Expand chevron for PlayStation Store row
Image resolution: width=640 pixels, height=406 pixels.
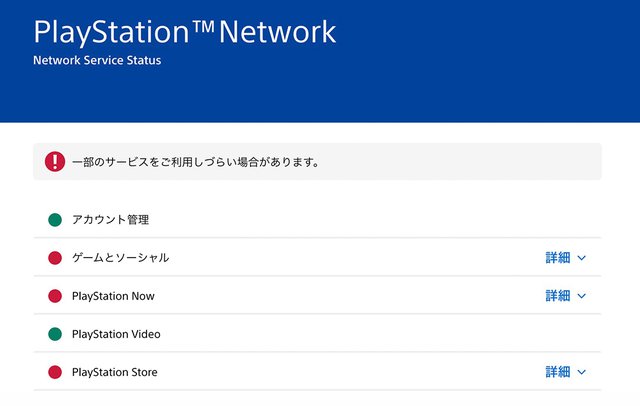[x=582, y=372]
